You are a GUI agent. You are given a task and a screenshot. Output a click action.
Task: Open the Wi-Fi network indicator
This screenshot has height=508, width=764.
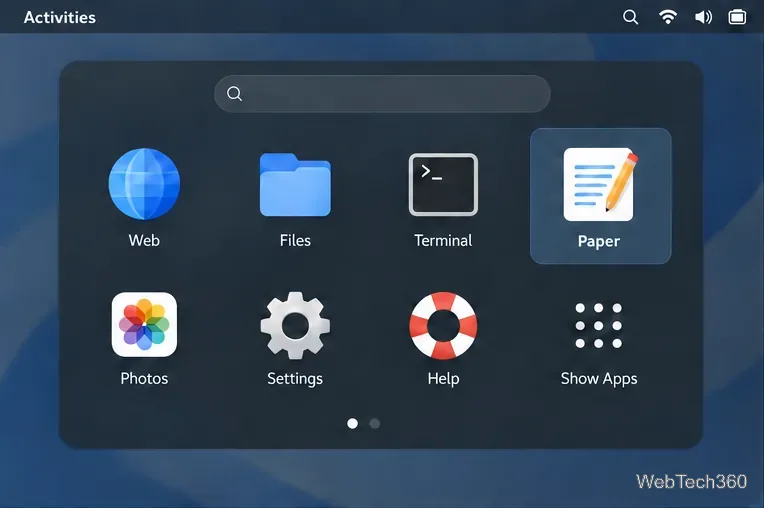(668, 17)
